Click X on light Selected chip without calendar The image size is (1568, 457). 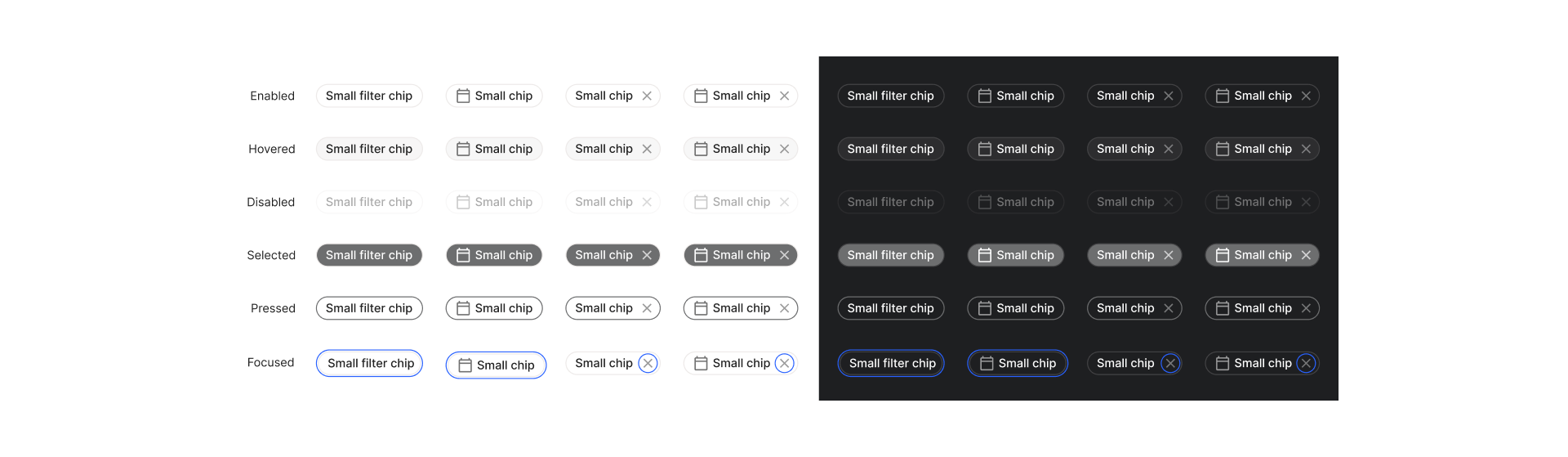647,255
